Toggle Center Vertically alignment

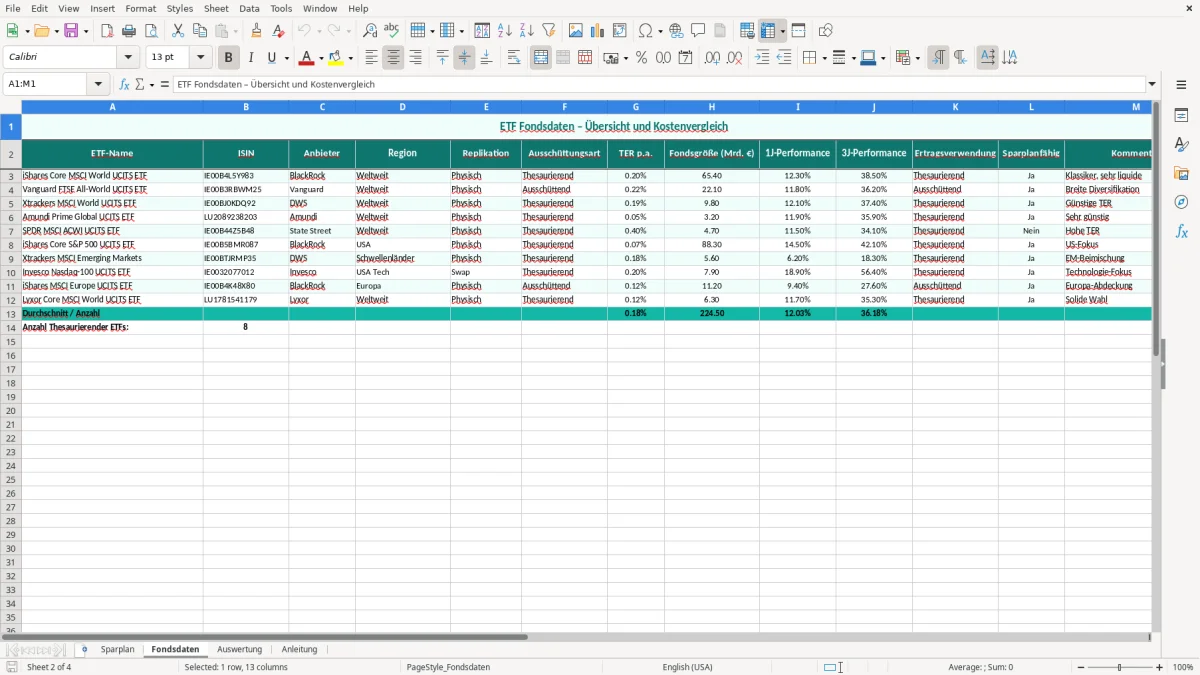pos(464,58)
